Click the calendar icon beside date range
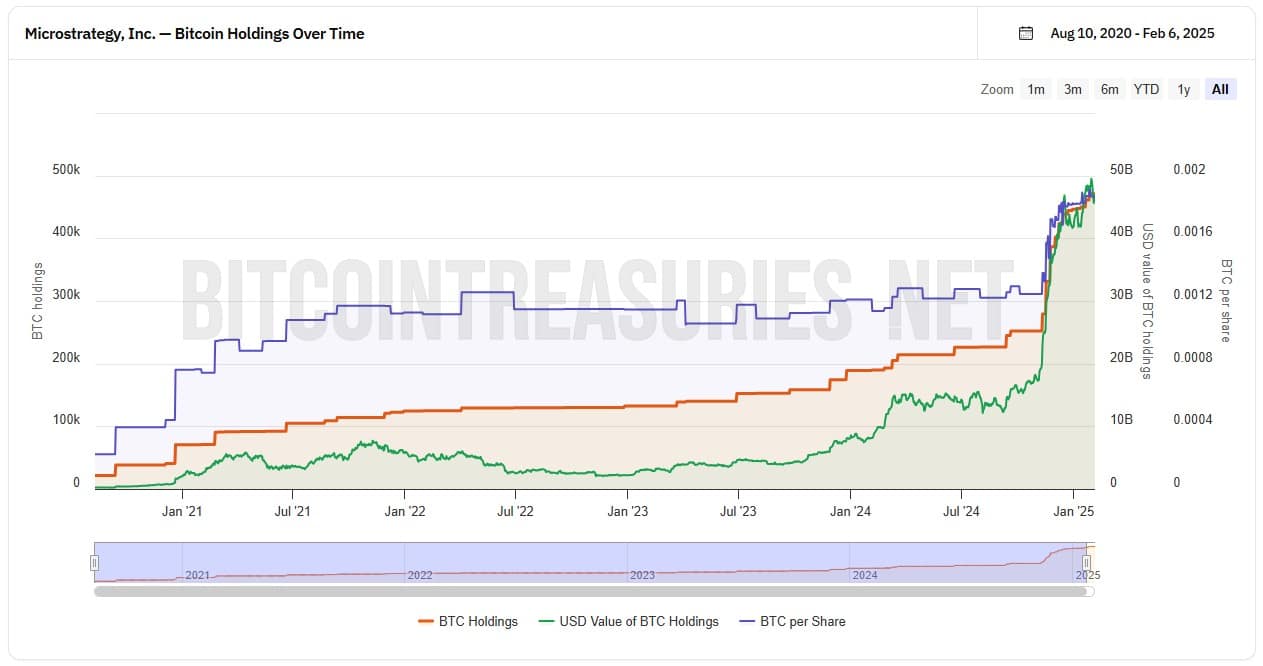Image resolution: width=1263 pixels, height=666 pixels. click(1025, 33)
